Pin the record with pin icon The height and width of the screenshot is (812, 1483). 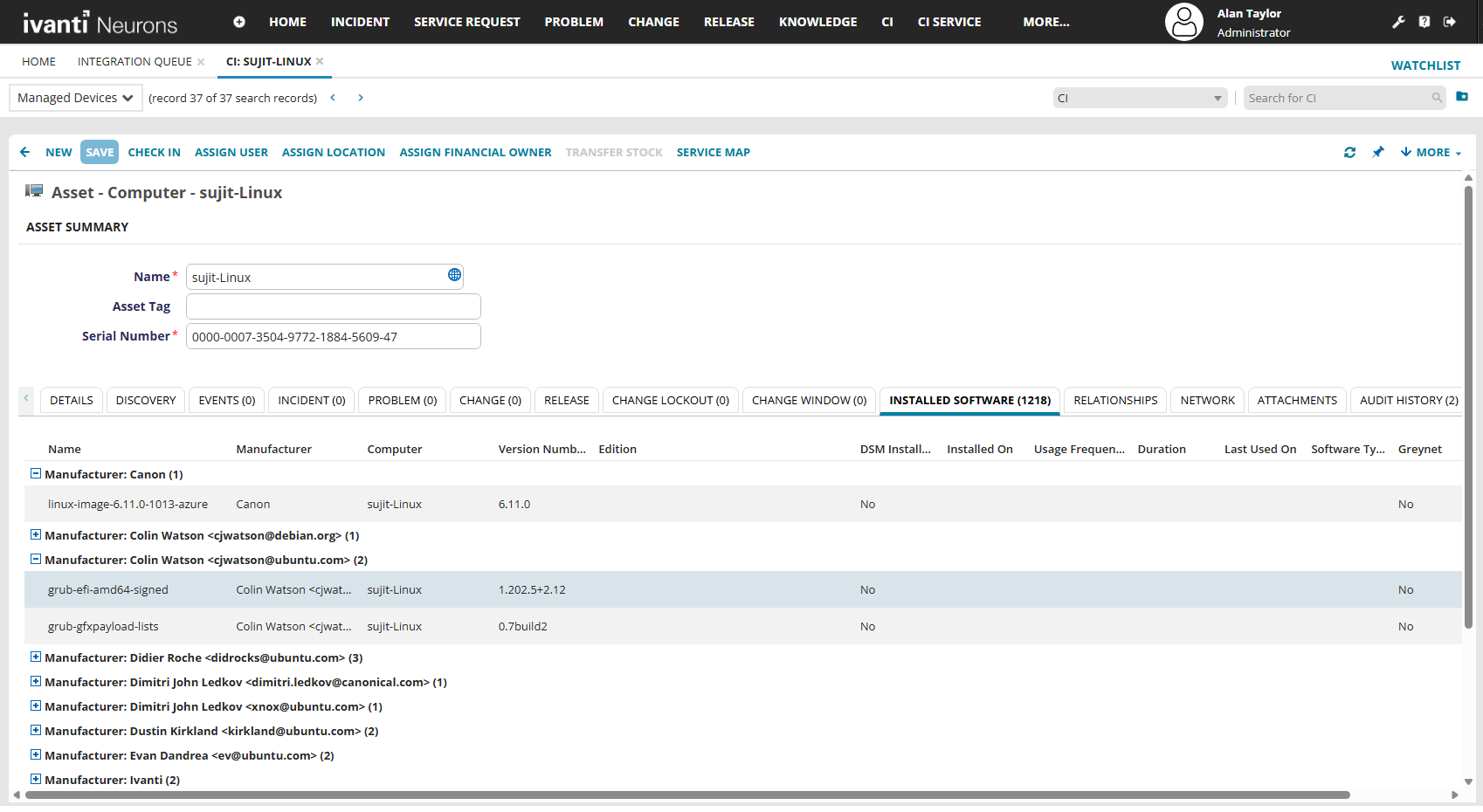pyautogui.click(x=1378, y=152)
